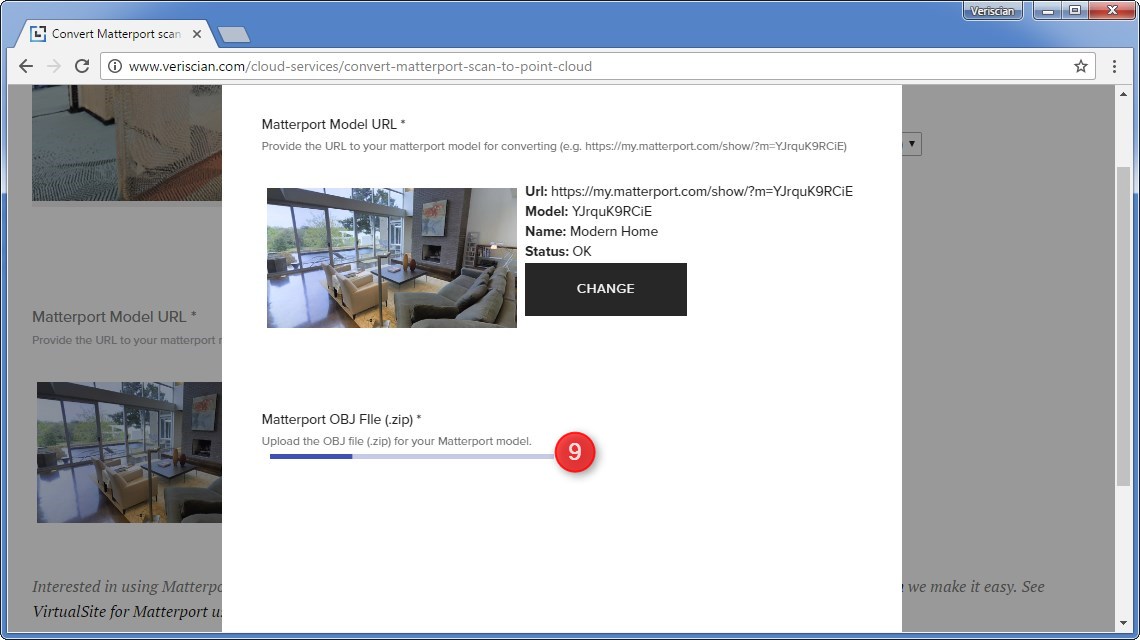Click Status: OK text
This screenshot has width=1140, height=640.
click(x=558, y=252)
